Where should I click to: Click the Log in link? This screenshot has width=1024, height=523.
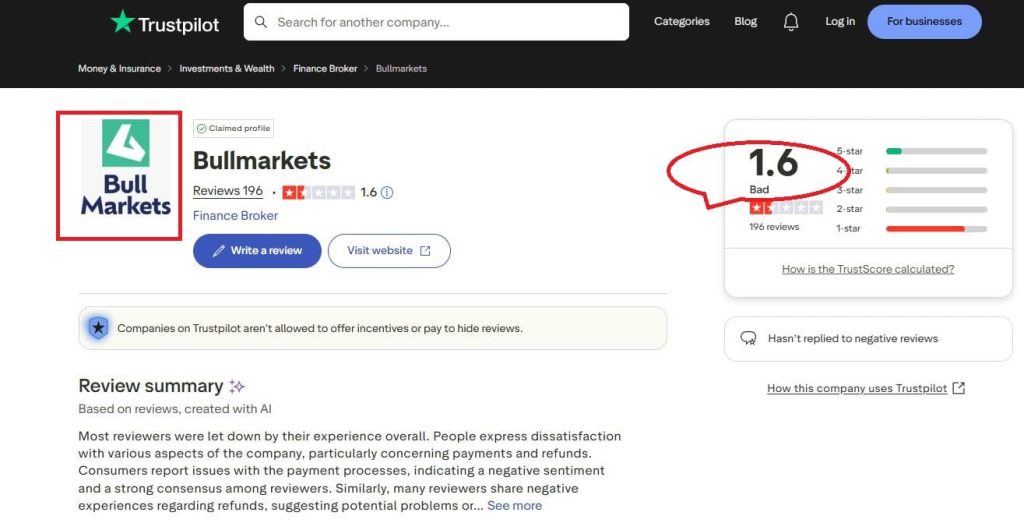[x=840, y=22]
